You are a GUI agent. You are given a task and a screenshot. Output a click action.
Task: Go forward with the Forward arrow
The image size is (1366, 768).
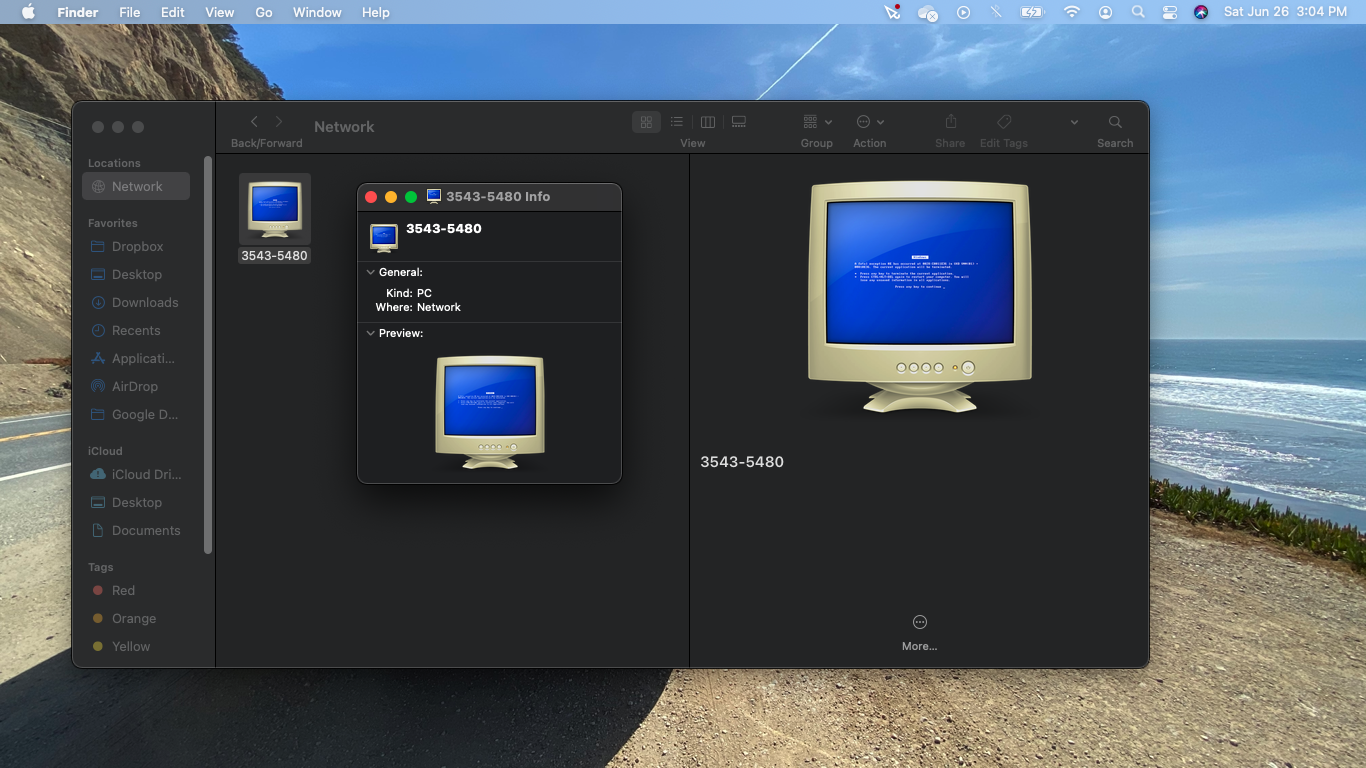pyautogui.click(x=279, y=122)
